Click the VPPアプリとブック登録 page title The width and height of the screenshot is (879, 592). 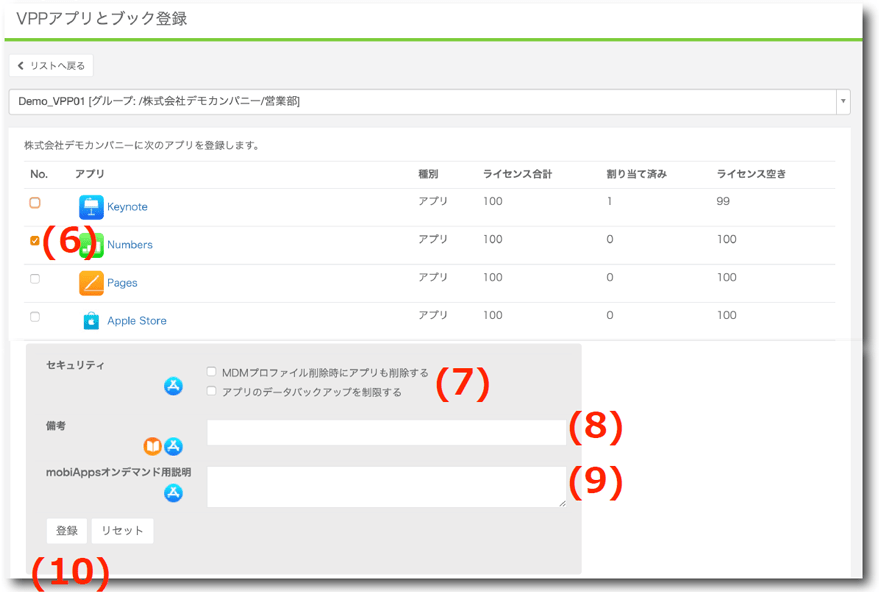(101, 18)
